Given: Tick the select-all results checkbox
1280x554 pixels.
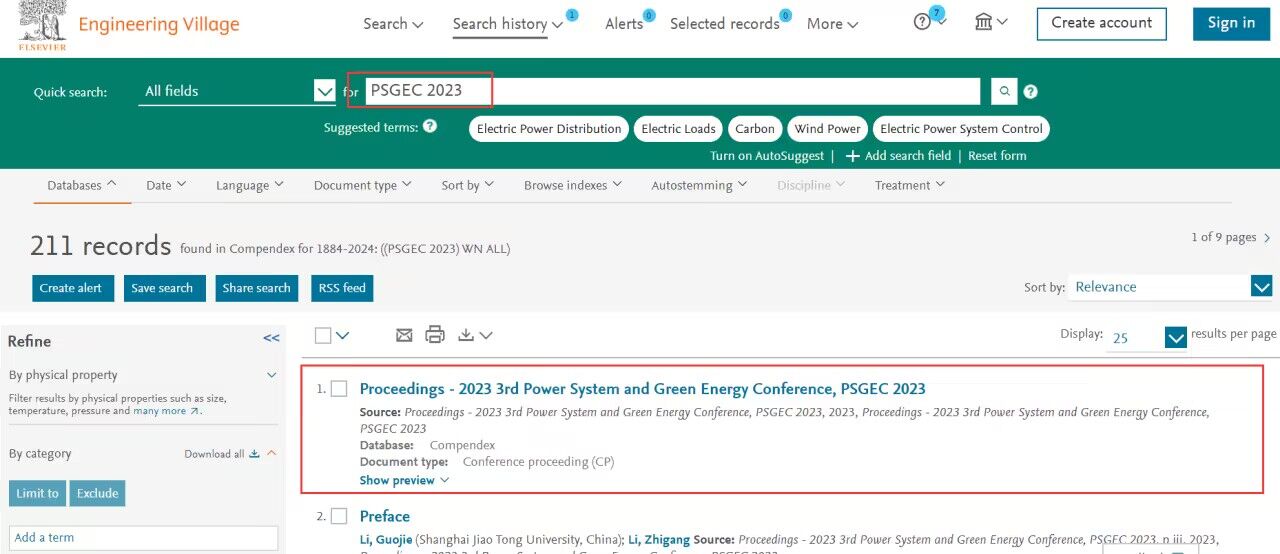Looking at the screenshot, I should coord(323,335).
